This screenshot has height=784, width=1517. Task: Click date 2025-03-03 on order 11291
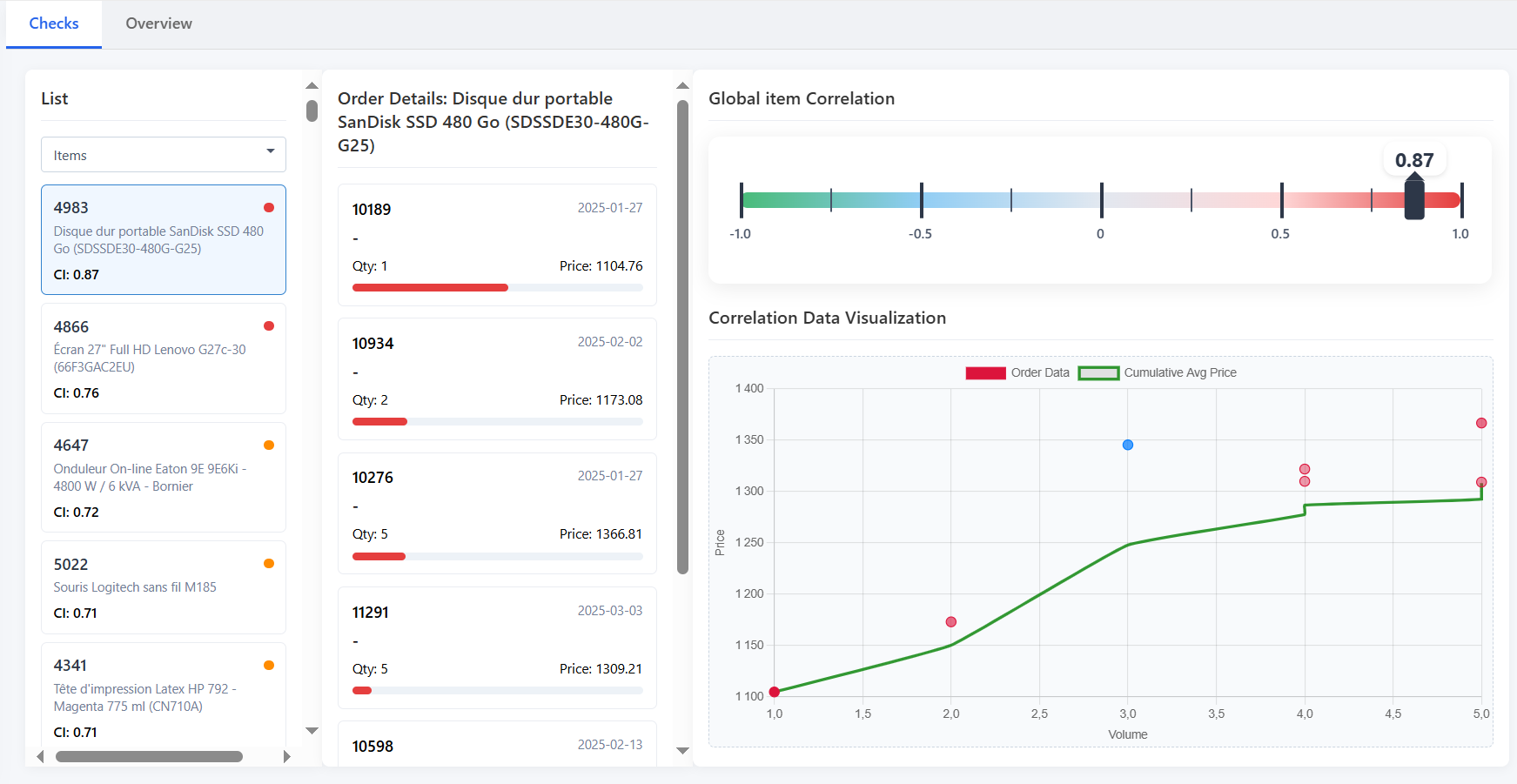point(610,611)
